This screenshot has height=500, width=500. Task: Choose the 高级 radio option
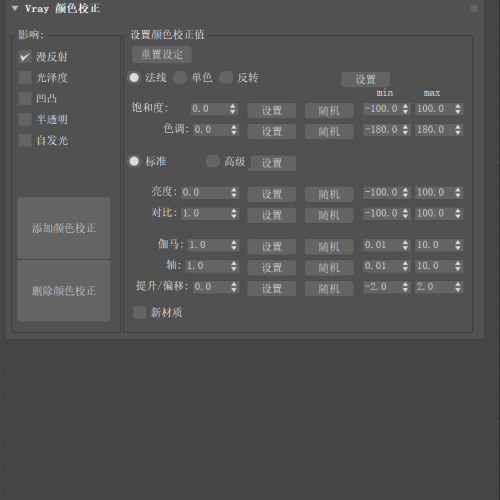coord(213,161)
